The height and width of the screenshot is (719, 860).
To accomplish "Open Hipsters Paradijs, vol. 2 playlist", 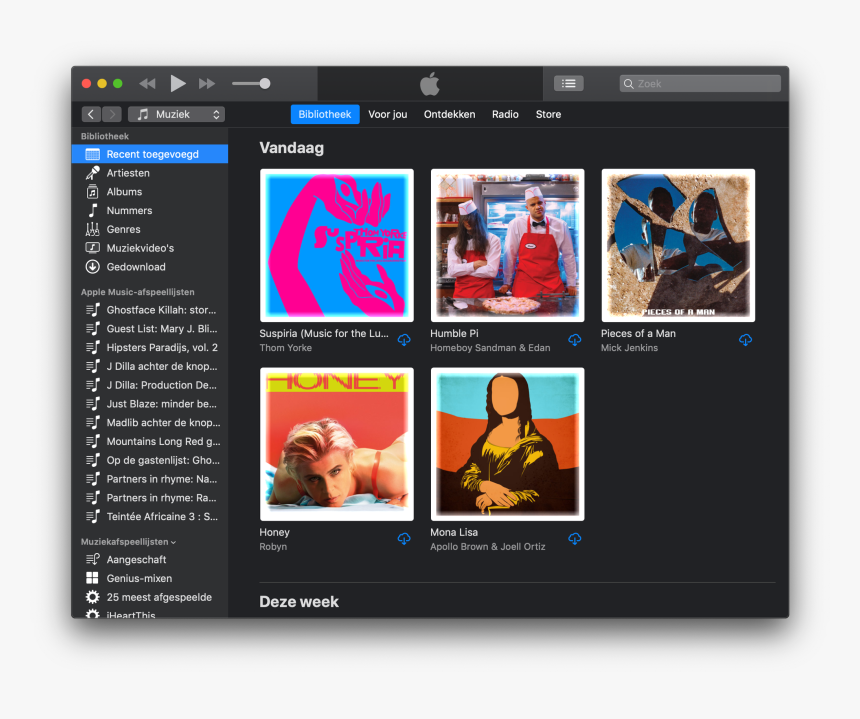I will click(x=150, y=347).
